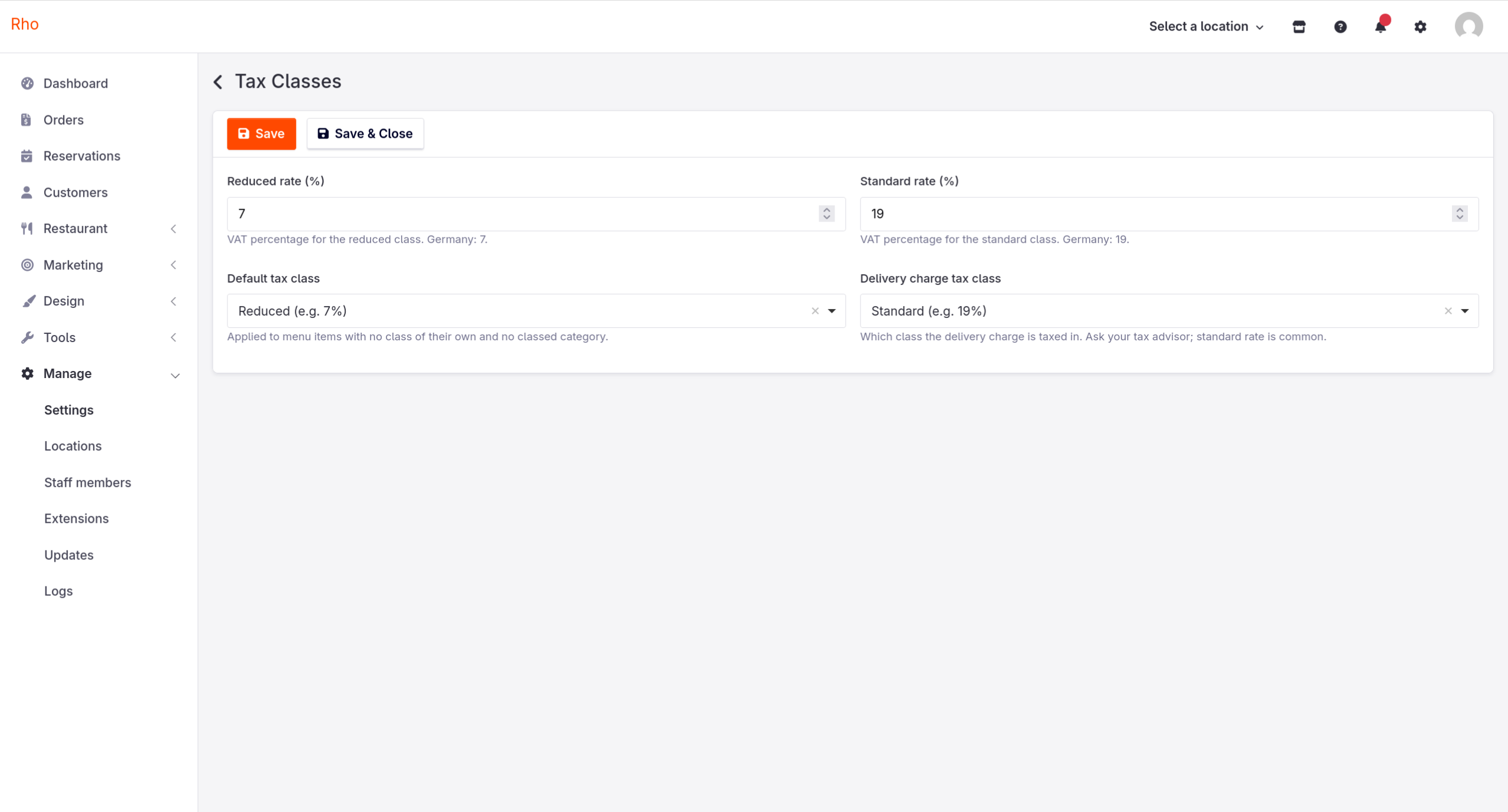Click the settings gear in top bar
Viewport: 1508px width, 812px height.
[x=1420, y=26]
